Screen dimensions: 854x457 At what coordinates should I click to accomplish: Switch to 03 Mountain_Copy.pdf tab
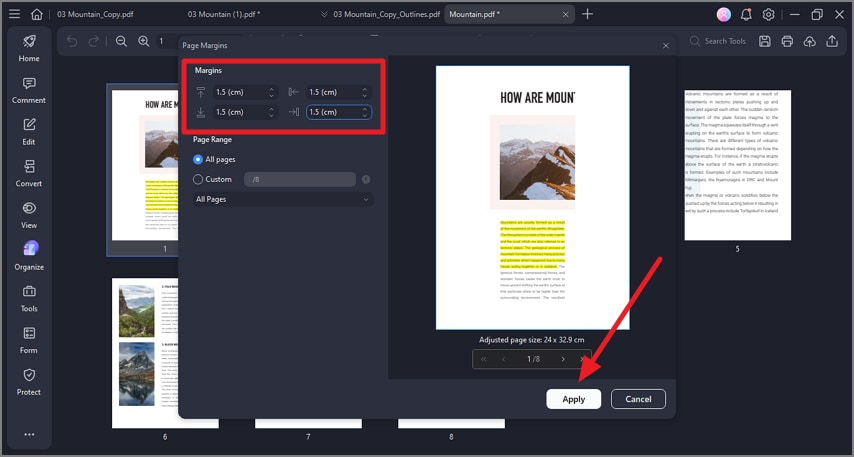(x=95, y=14)
